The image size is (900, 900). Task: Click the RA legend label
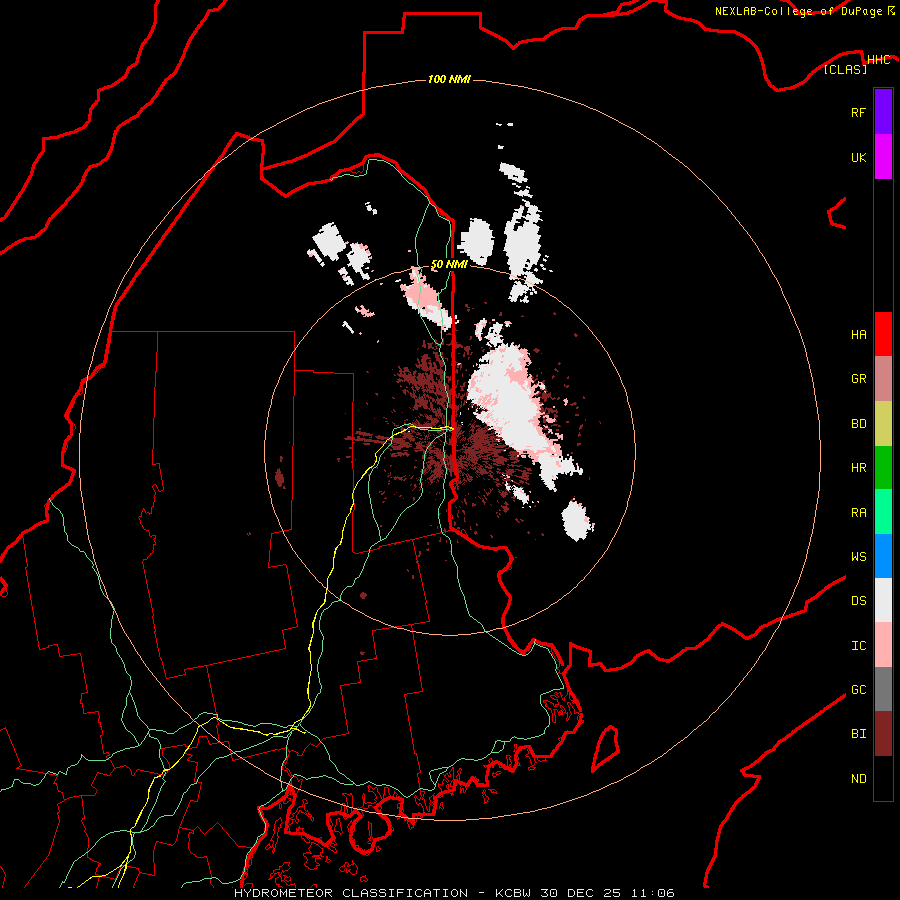[858, 512]
